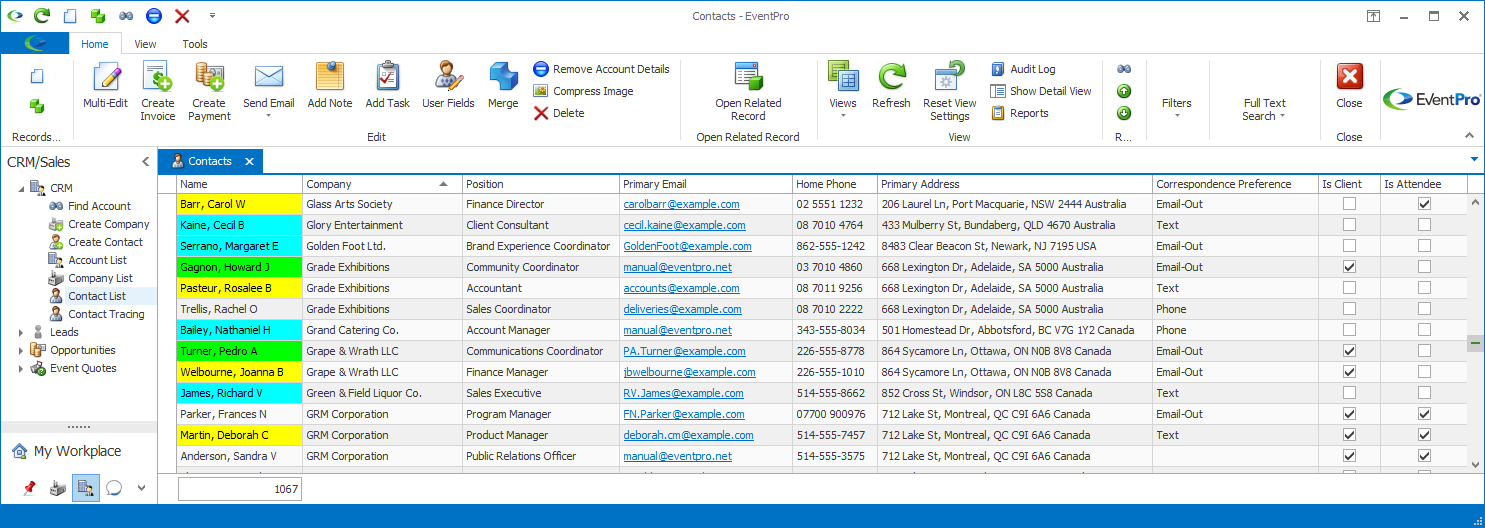The width and height of the screenshot is (1485, 528).
Task: Open Reports from the ribbon
Action: pos(1020,113)
